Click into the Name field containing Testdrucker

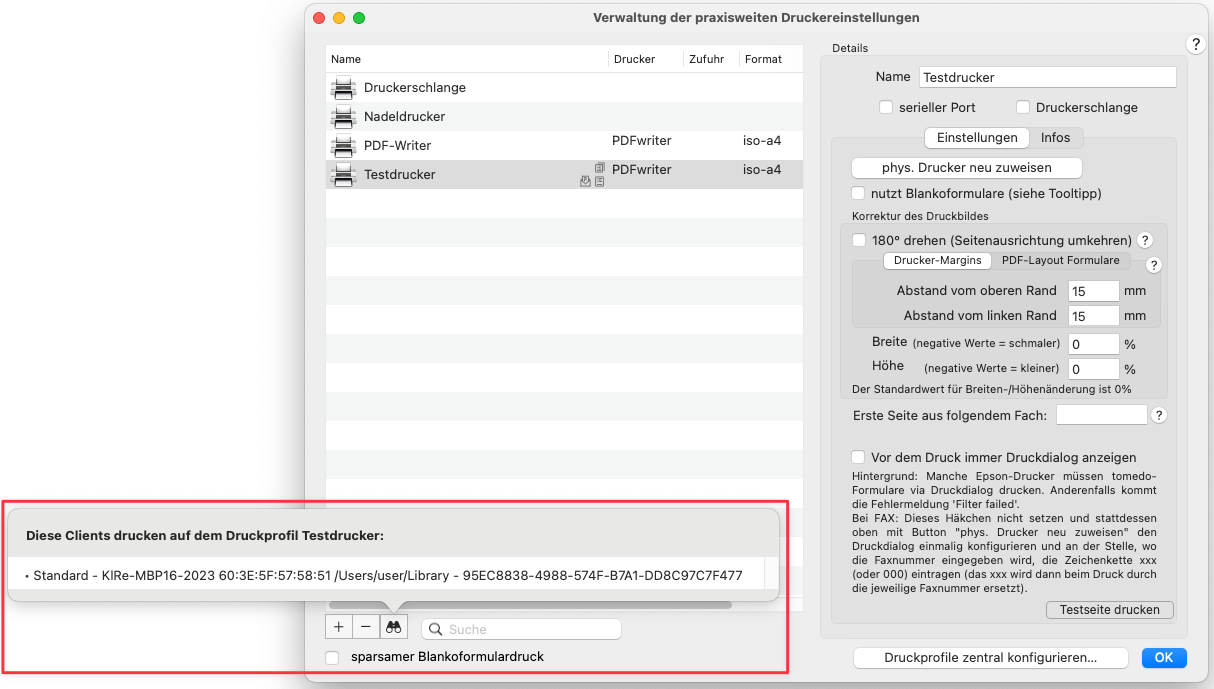point(1047,77)
